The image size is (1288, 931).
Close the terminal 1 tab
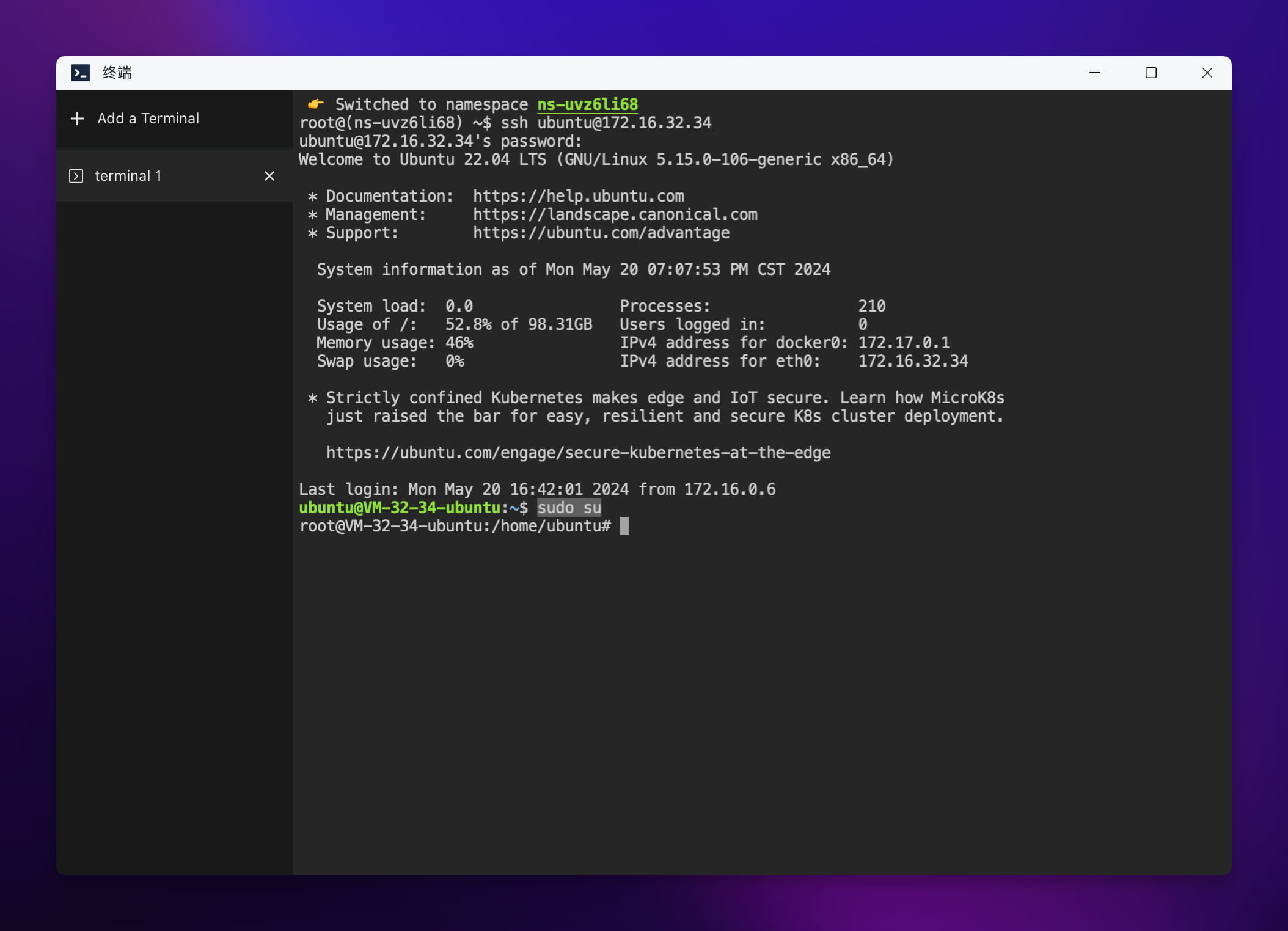click(269, 176)
